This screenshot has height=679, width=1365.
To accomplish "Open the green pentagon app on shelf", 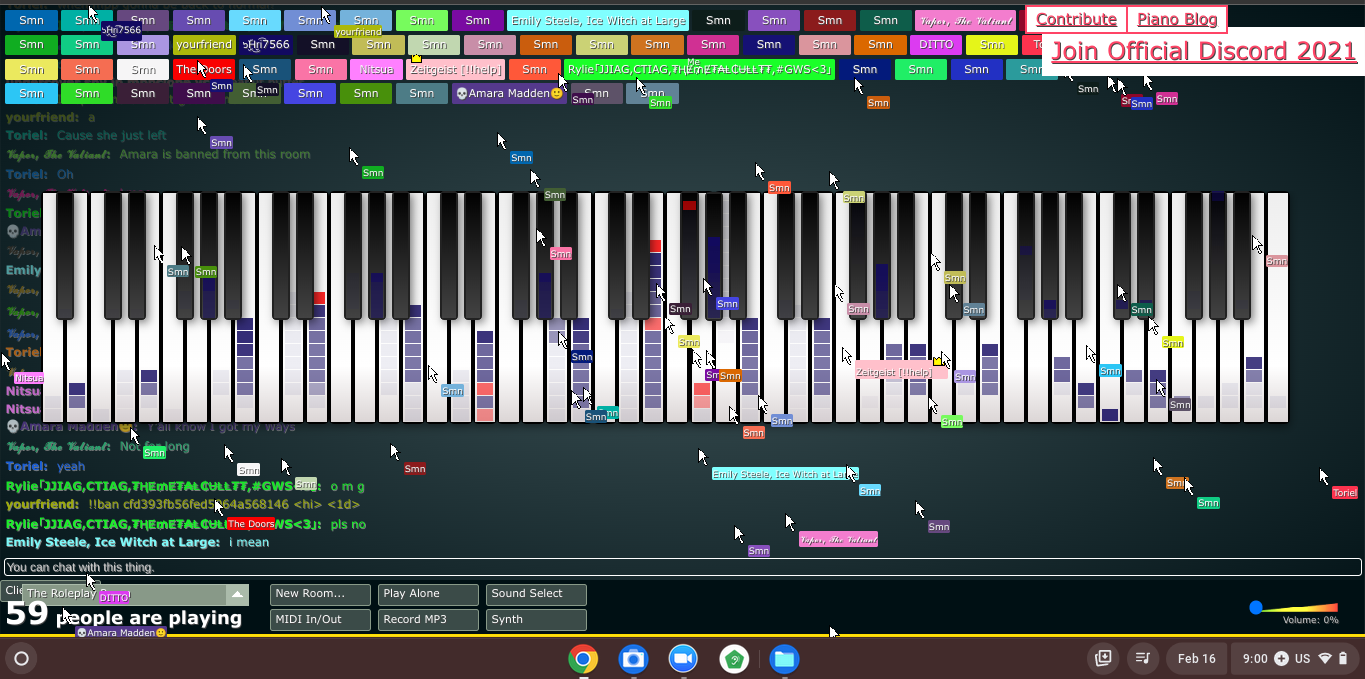I will 734,659.
